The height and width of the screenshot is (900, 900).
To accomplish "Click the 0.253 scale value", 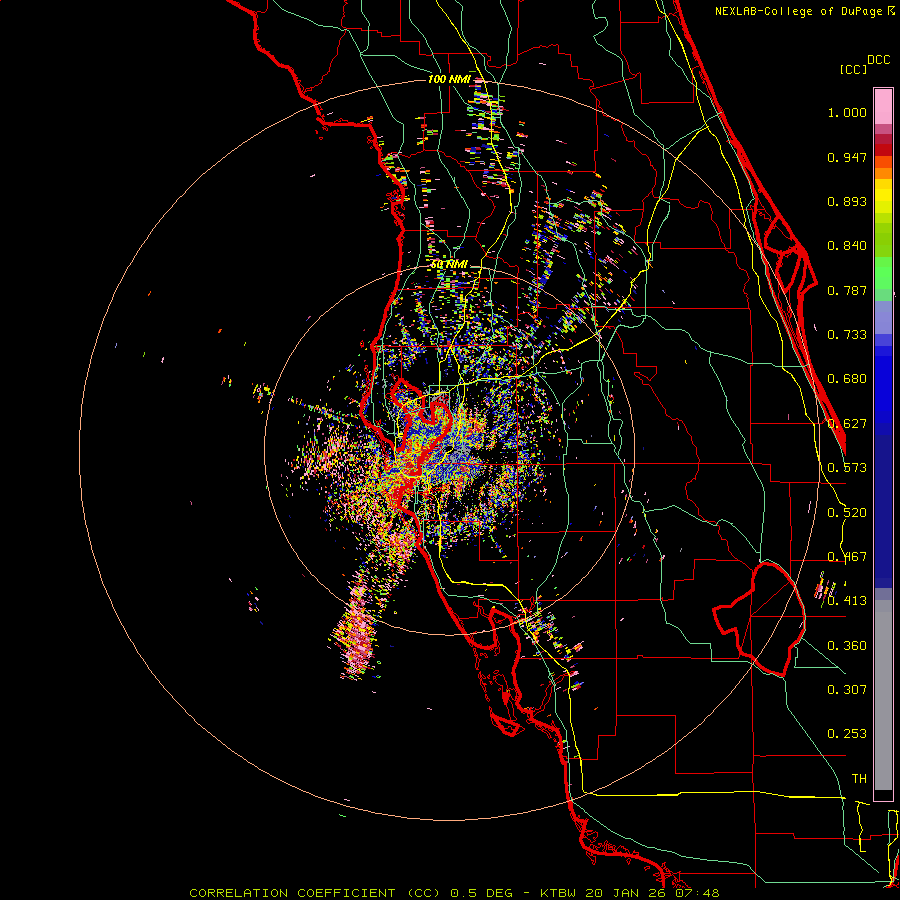I will [847, 734].
